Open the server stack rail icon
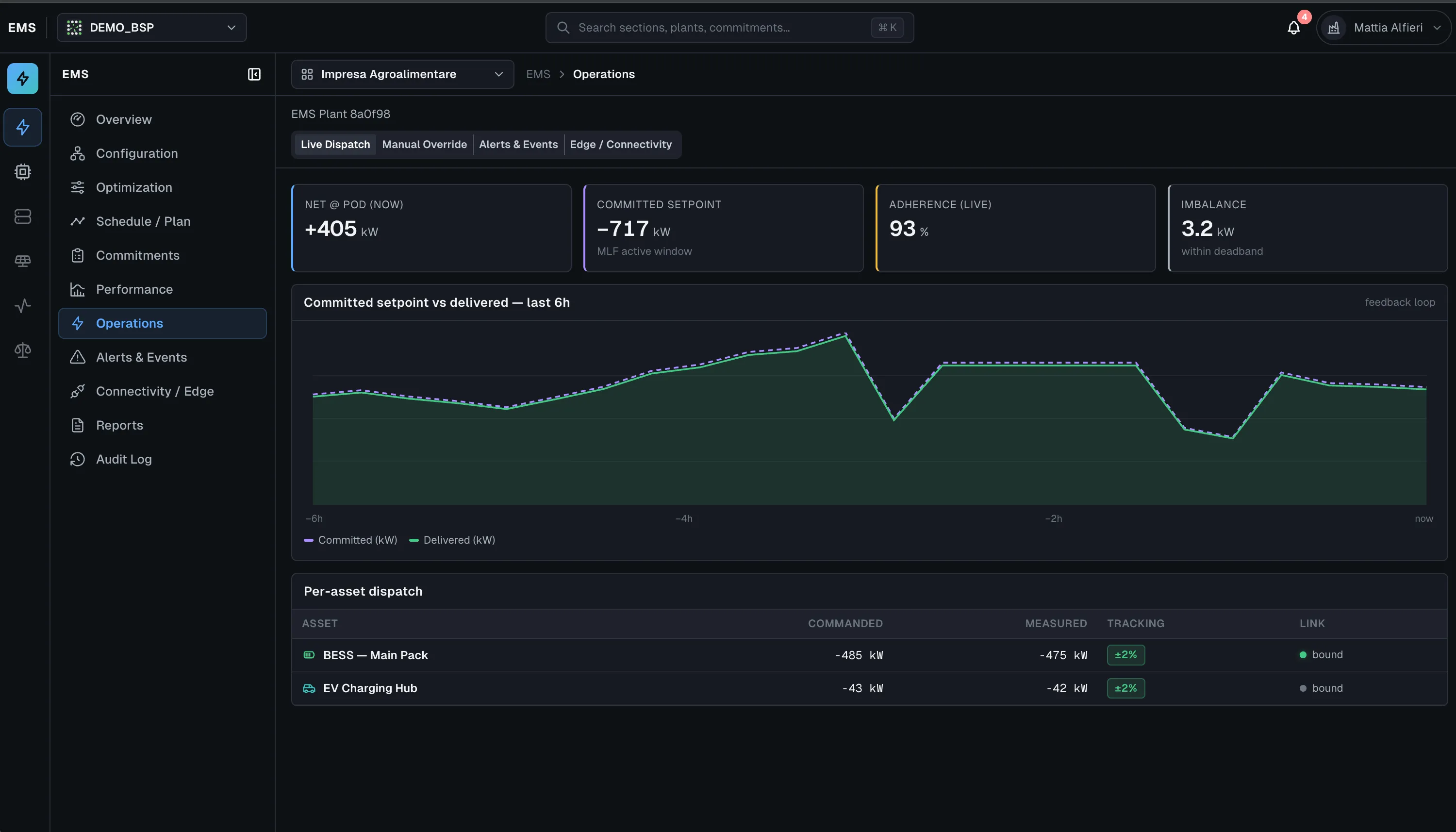 coord(23,216)
